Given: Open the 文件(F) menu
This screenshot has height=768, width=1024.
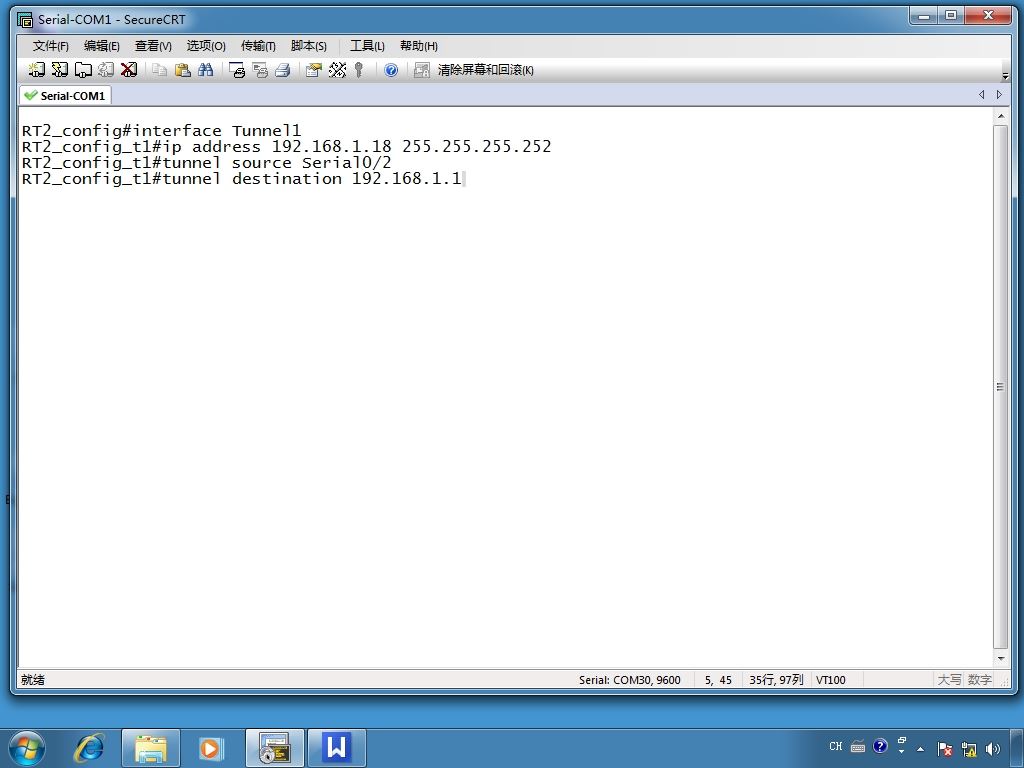Looking at the screenshot, I should coord(50,46).
